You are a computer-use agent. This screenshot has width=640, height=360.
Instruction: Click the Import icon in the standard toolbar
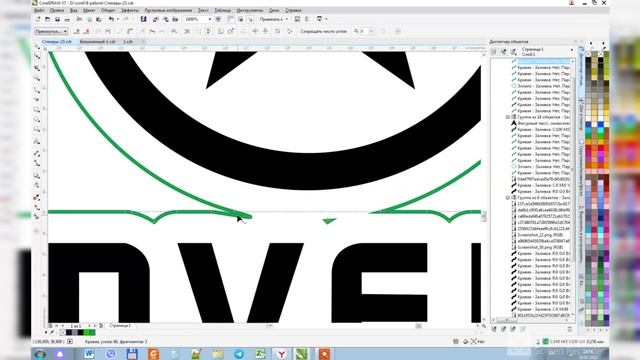tap(156, 19)
